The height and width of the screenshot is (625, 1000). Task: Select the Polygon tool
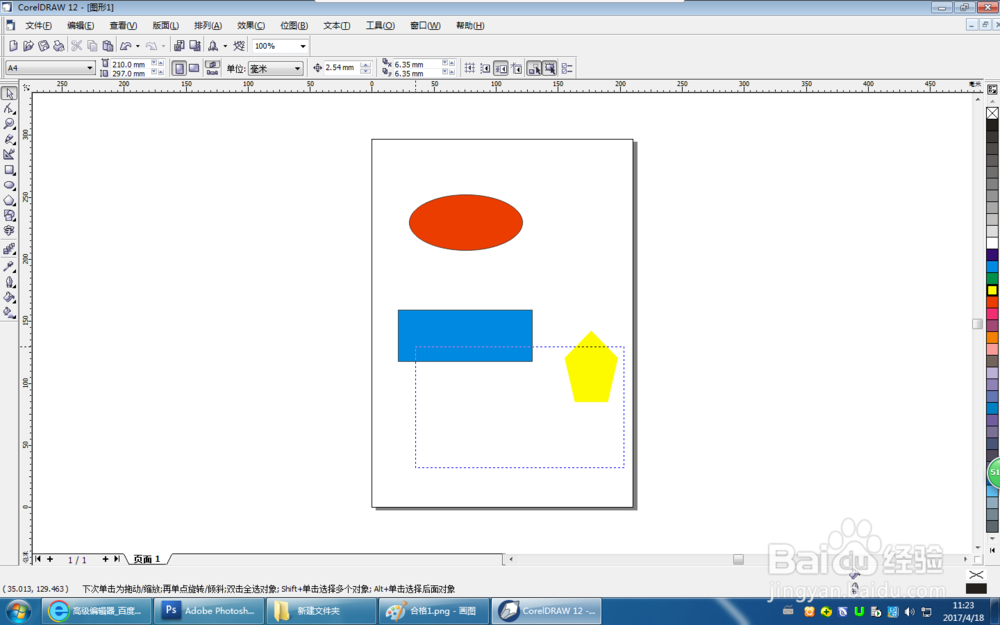pos(9,201)
